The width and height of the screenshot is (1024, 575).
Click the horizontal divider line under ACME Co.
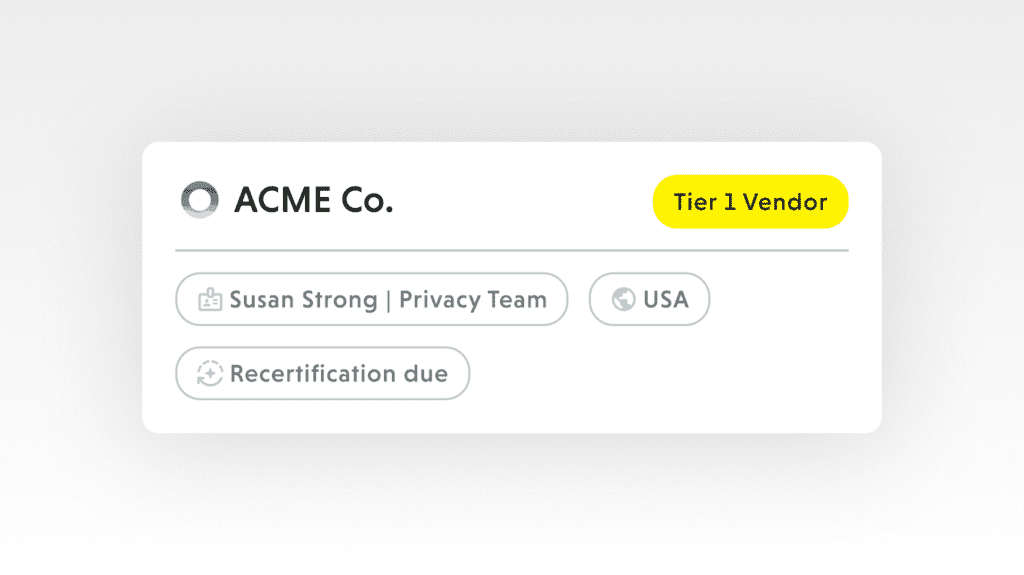511,249
